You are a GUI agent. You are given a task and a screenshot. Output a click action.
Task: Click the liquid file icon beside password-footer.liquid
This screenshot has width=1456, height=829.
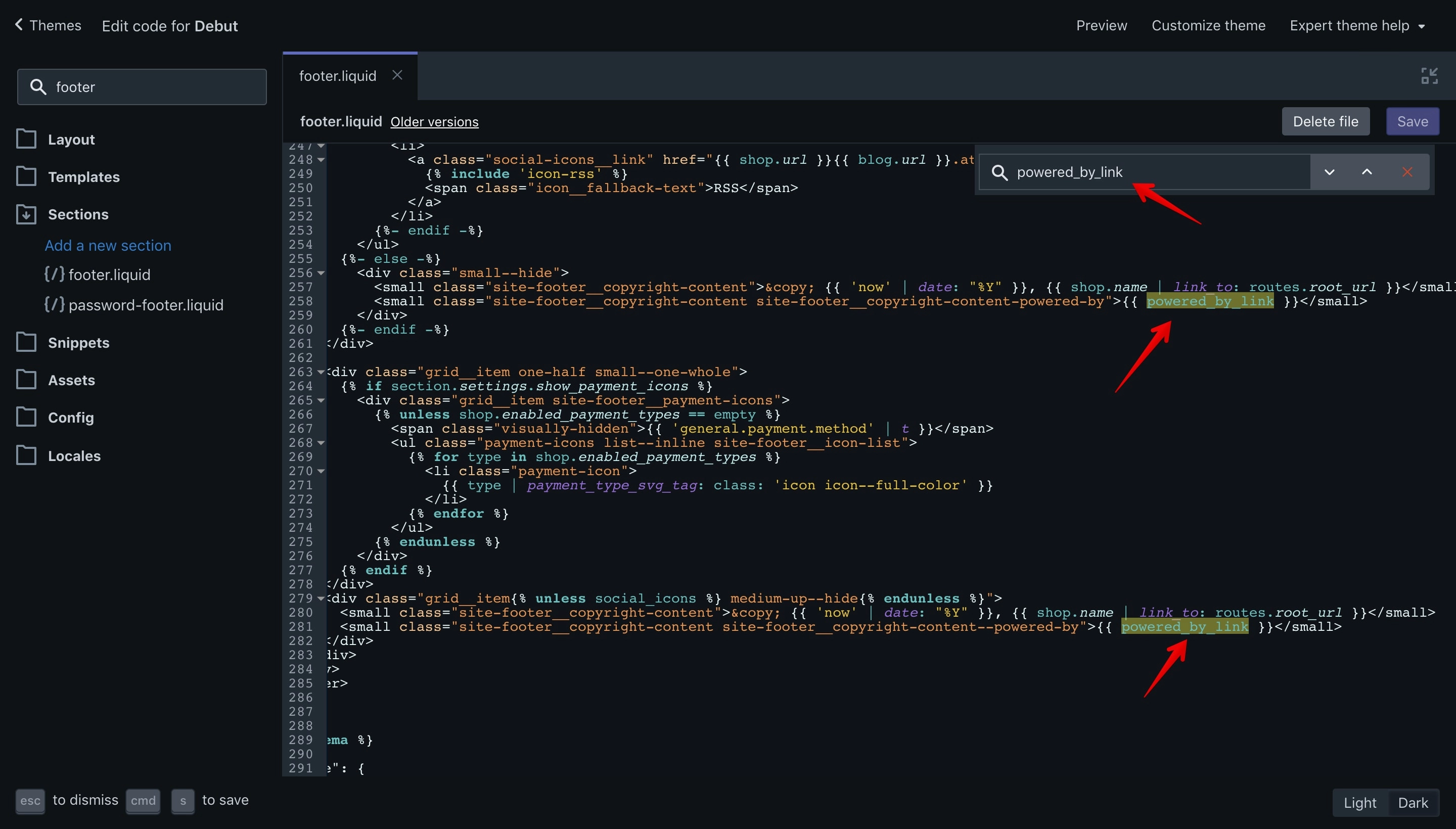pos(55,304)
